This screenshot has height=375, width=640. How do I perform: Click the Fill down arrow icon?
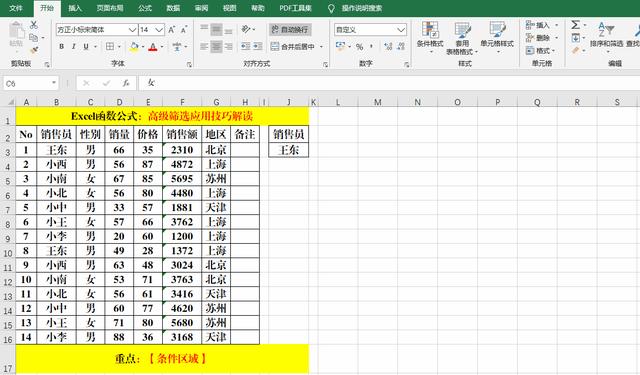[576, 38]
